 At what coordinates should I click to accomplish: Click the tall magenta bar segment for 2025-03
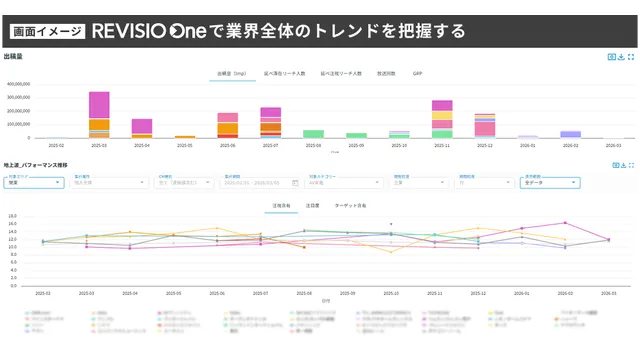(99, 105)
